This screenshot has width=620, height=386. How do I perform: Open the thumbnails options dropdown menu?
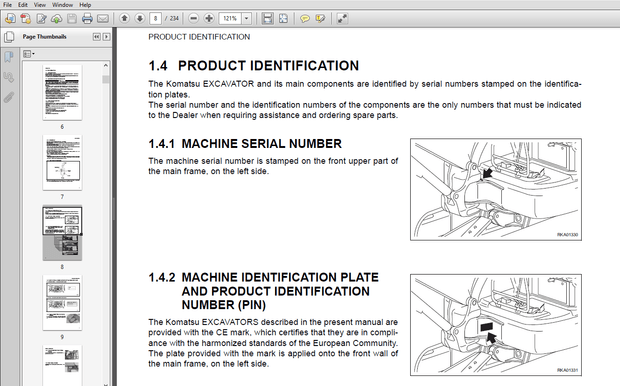click(28, 54)
